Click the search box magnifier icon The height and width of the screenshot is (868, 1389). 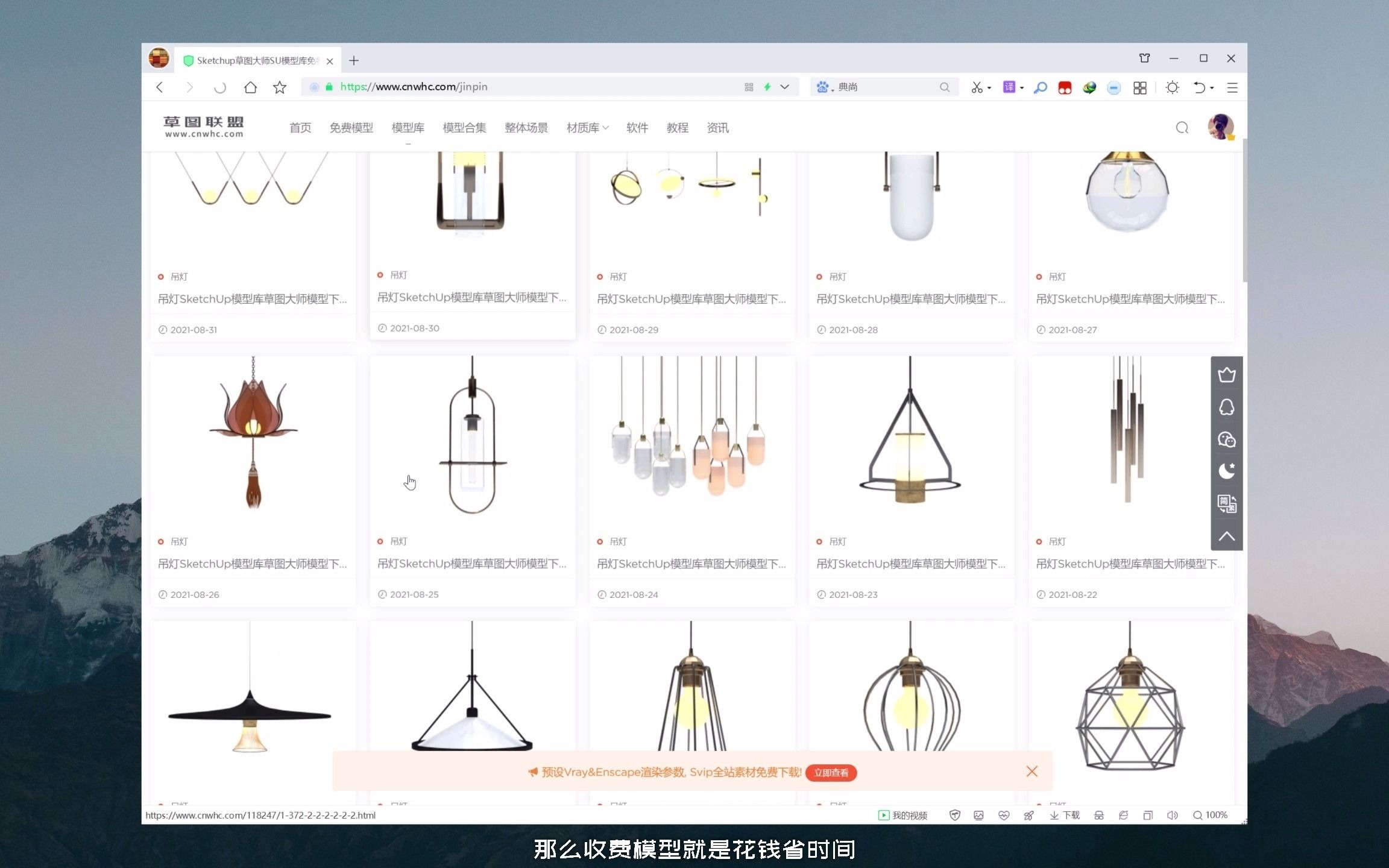pyautogui.click(x=945, y=87)
